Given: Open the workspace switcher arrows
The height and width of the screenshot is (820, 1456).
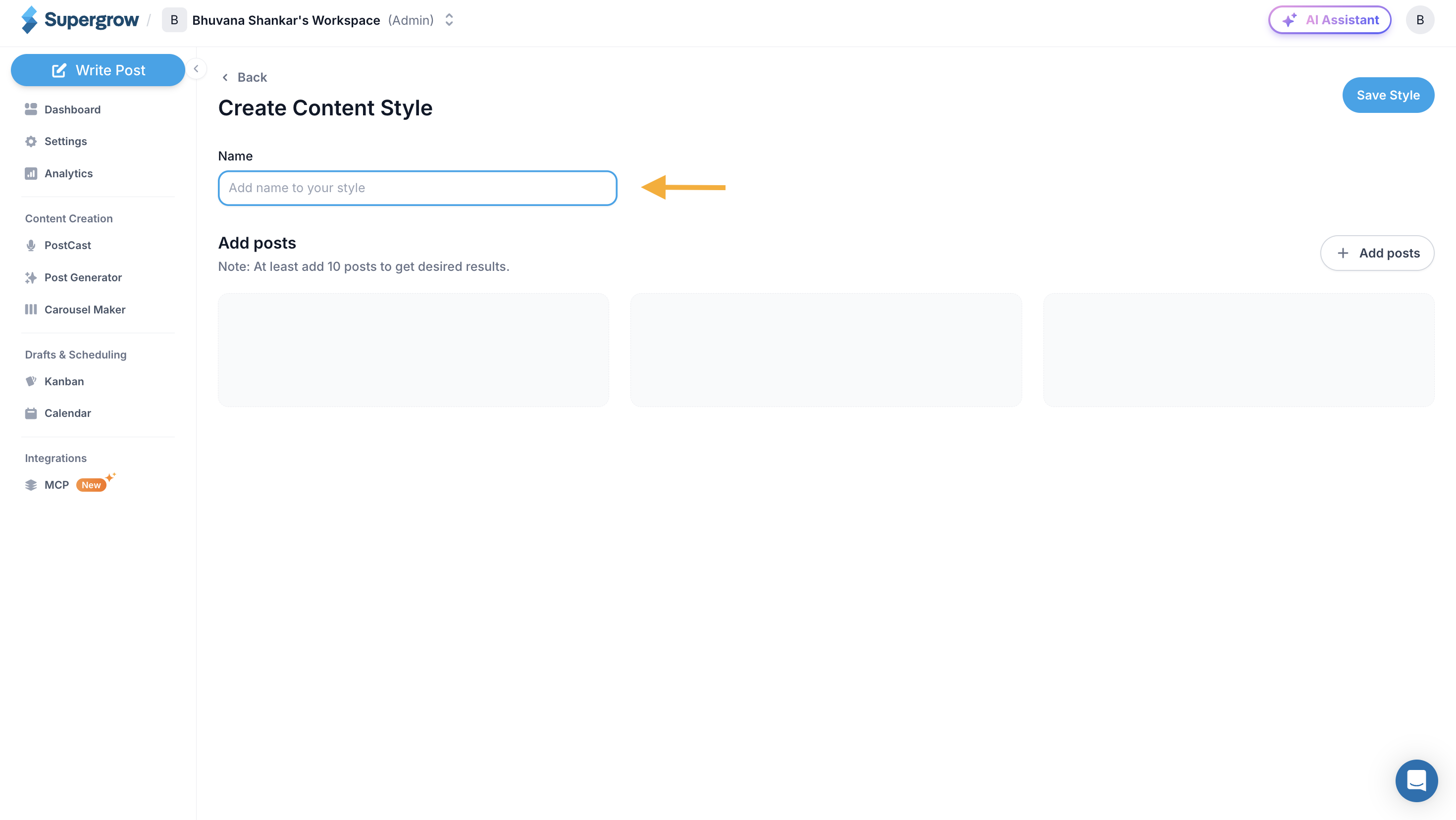Looking at the screenshot, I should click(x=449, y=20).
